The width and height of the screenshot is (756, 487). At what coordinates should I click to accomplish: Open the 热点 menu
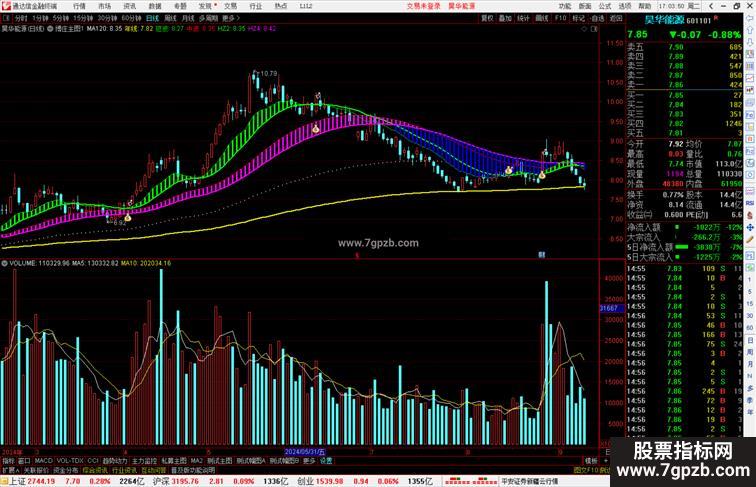pos(281,6)
